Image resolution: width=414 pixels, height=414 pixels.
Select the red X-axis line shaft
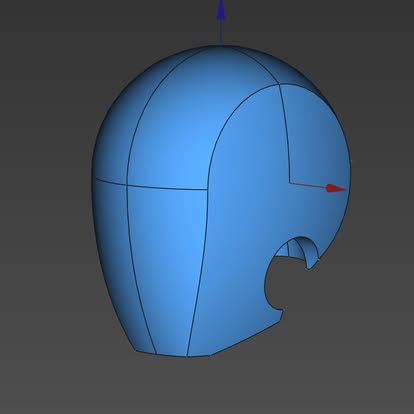point(308,185)
